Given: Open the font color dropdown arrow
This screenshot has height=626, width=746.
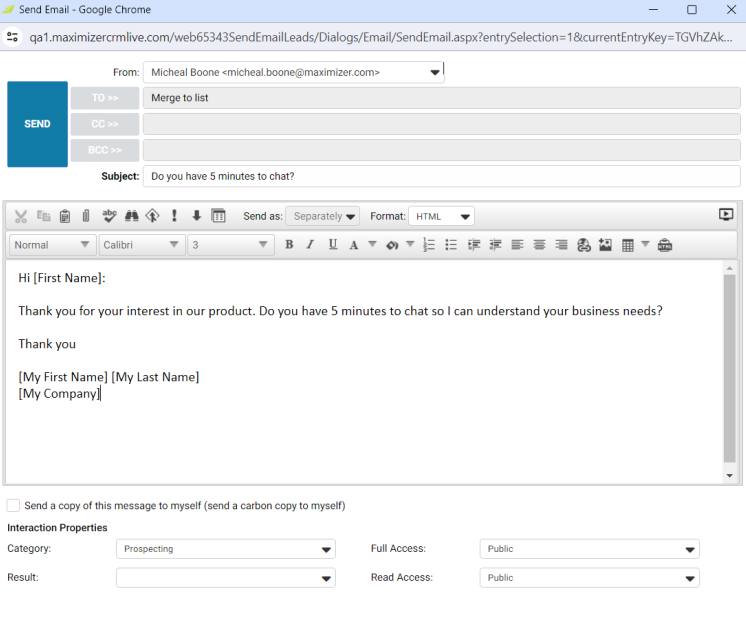Looking at the screenshot, I should click(373, 245).
